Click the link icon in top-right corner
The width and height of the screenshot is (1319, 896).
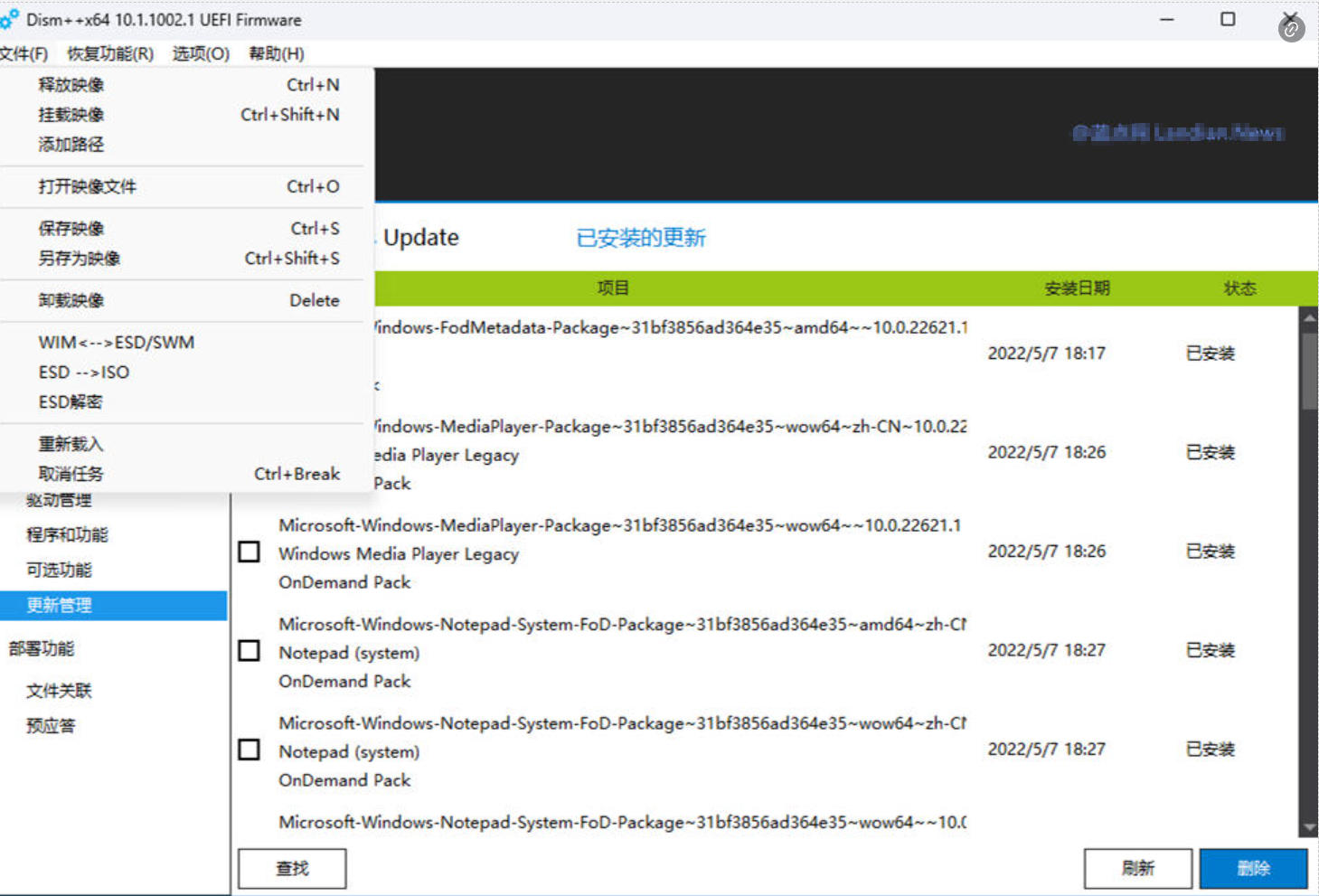click(1291, 30)
